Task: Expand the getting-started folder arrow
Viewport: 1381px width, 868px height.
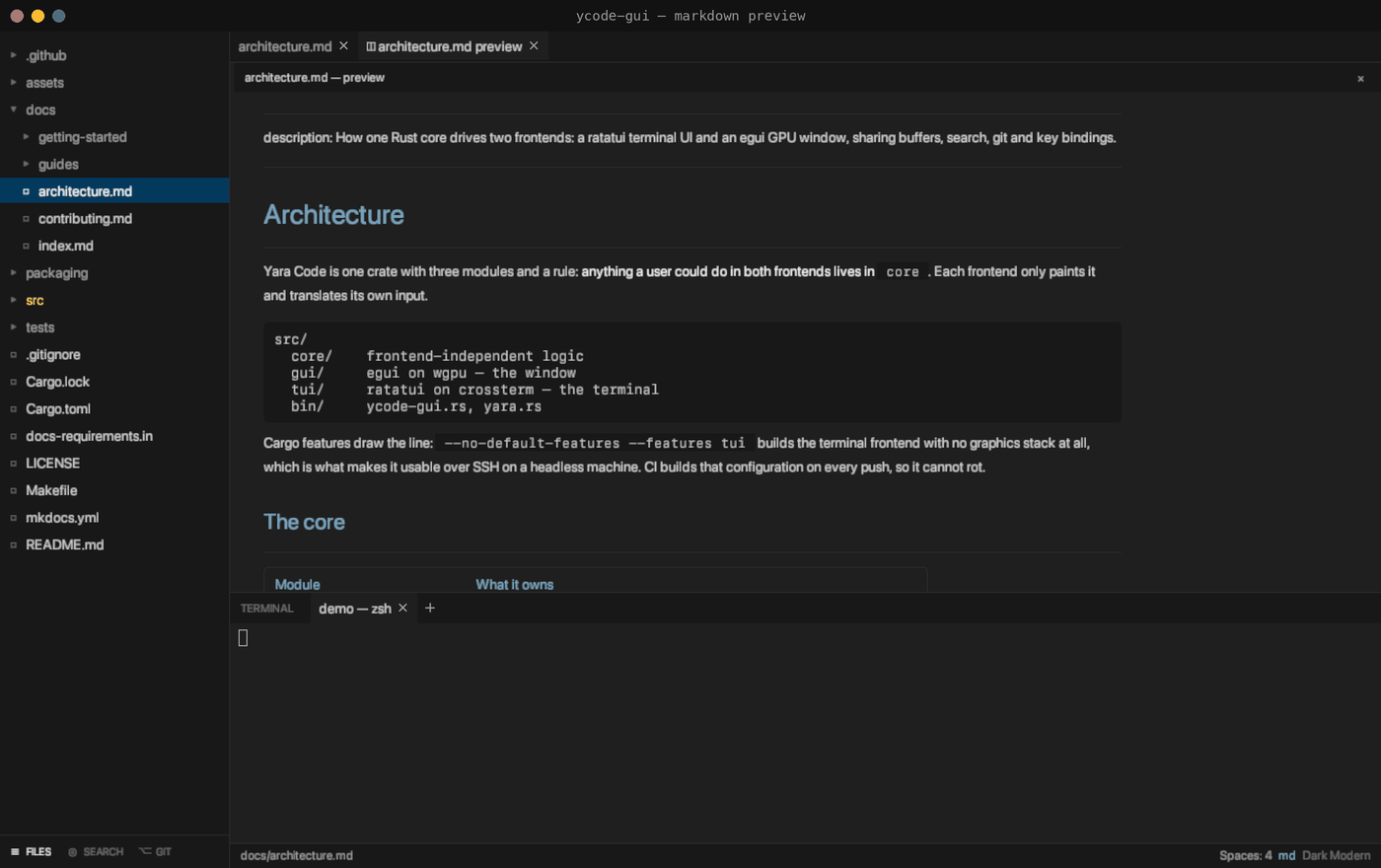Action: click(x=26, y=137)
